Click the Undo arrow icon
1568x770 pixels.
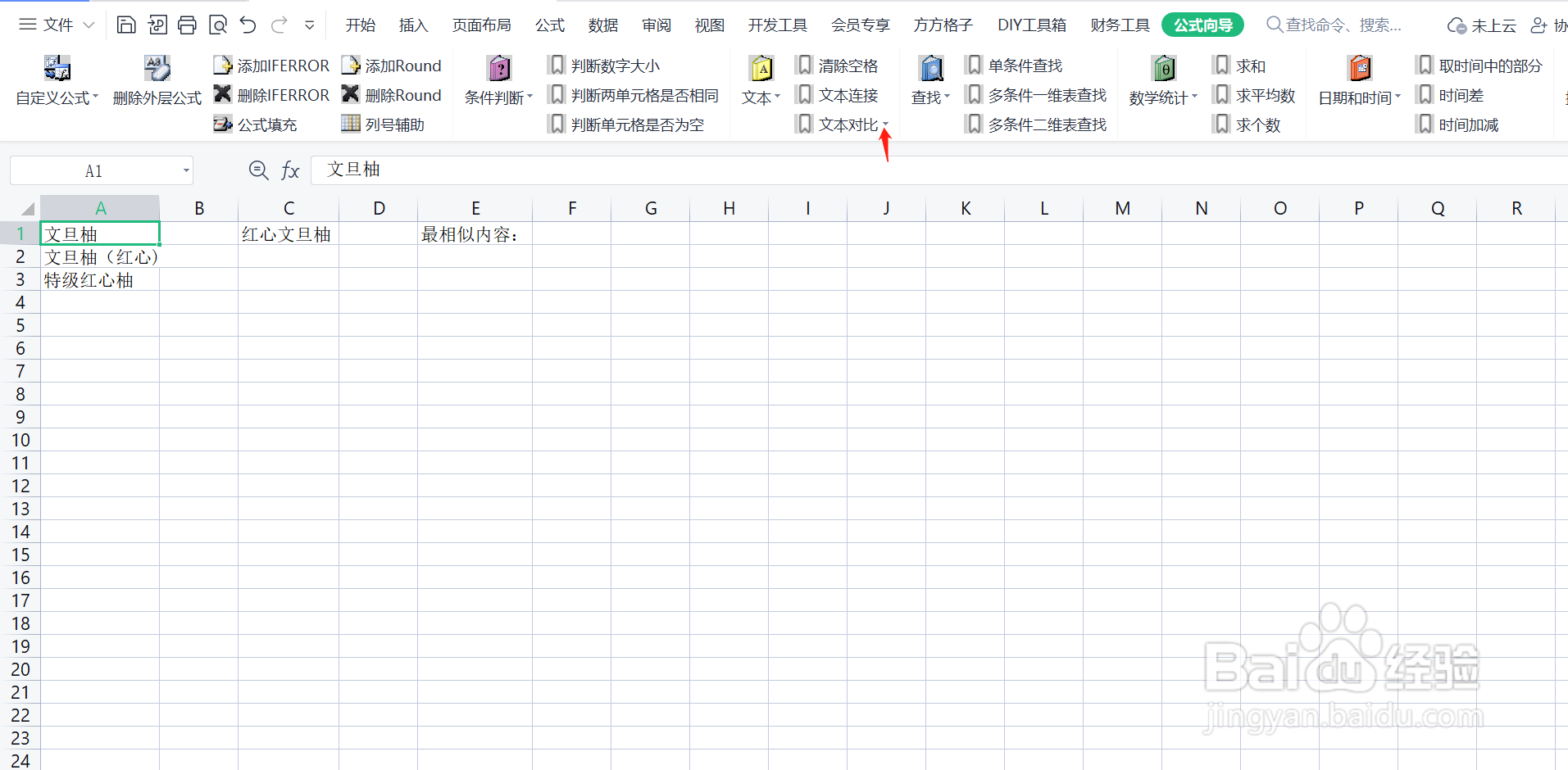(248, 25)
